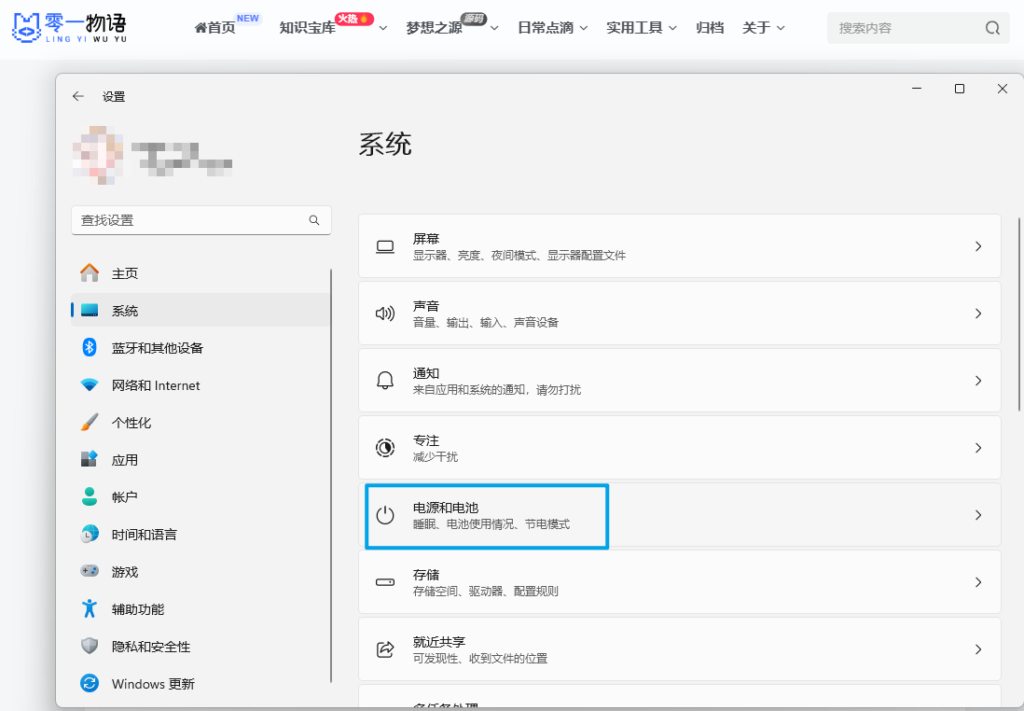Expand the 实用工具 navigation dropdown
The width and height of the screenshot is (1024, 711).
pyautogui.click(x=641, y=28)
